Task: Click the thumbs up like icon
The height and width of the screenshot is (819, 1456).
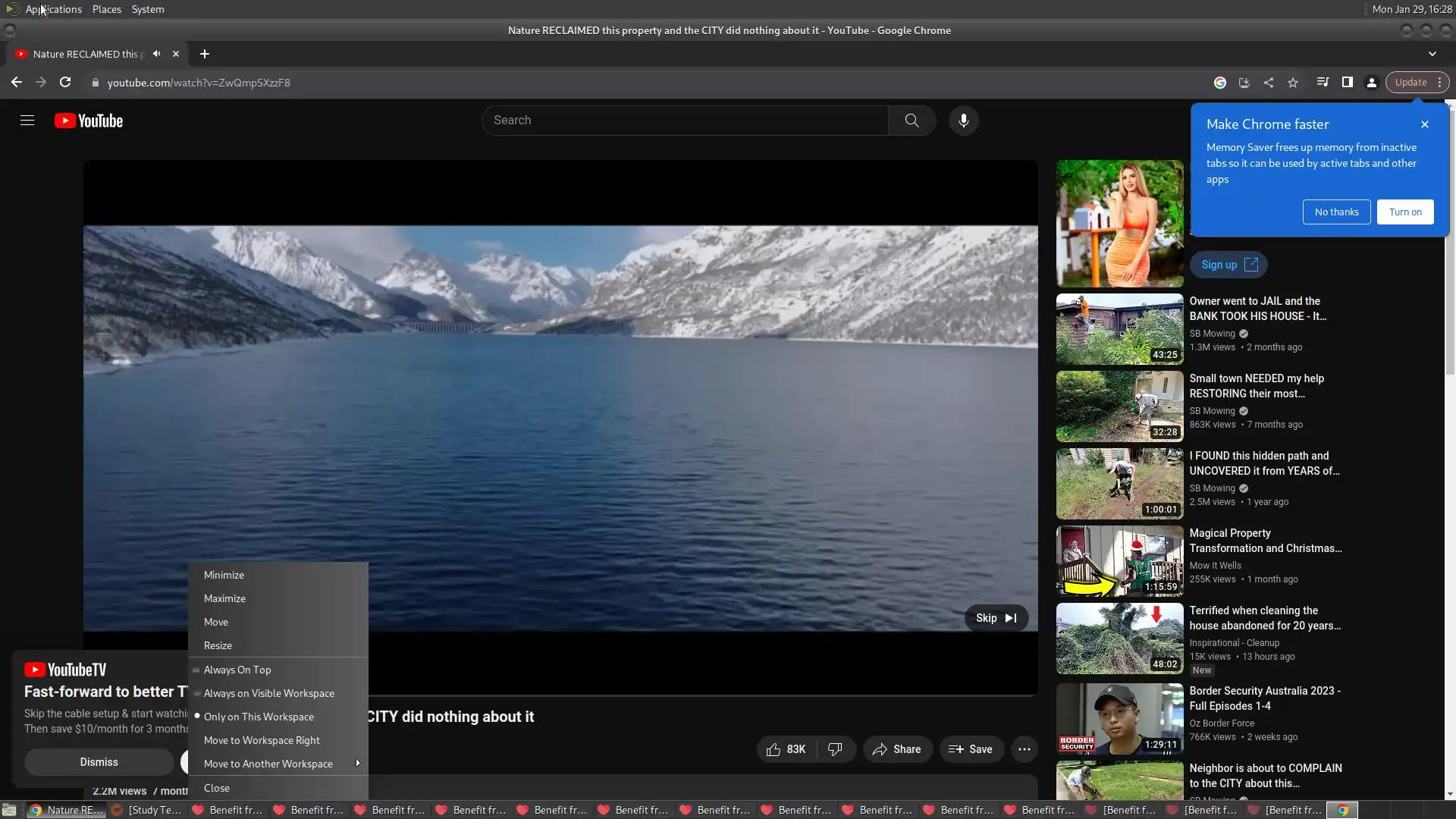Action: coord(773,749)
